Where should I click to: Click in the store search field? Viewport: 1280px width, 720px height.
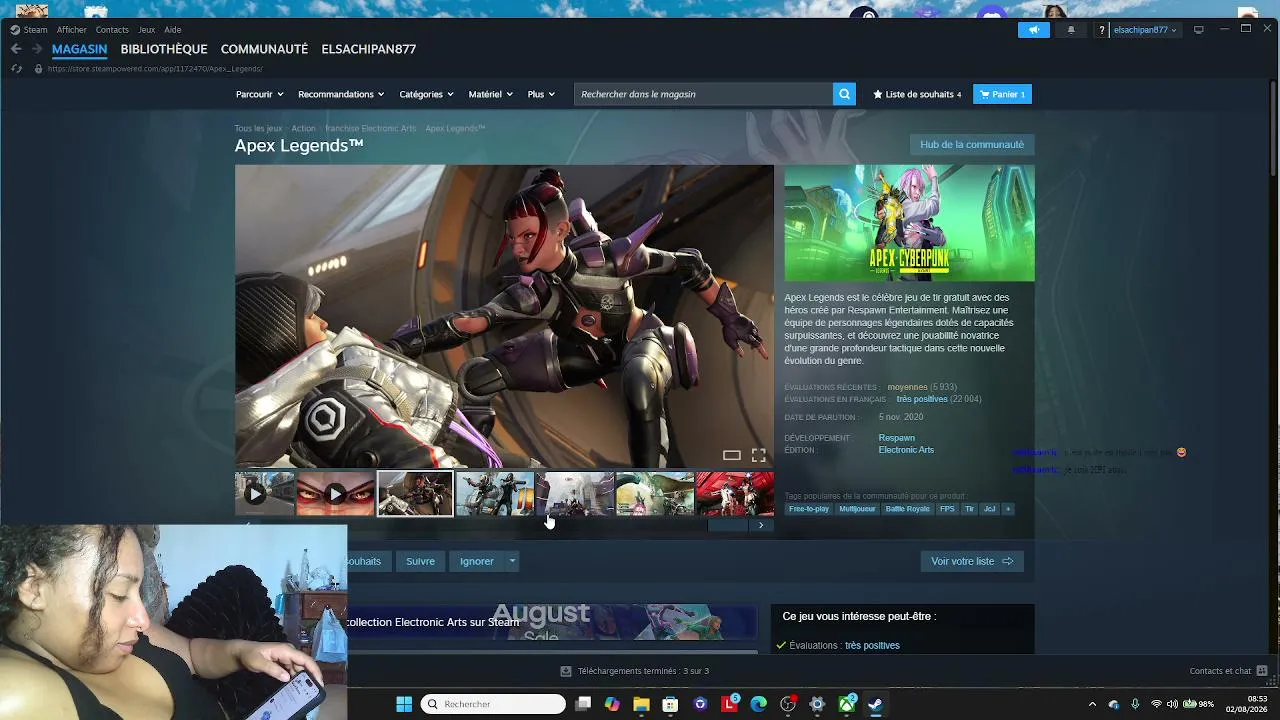coord(704,94)
